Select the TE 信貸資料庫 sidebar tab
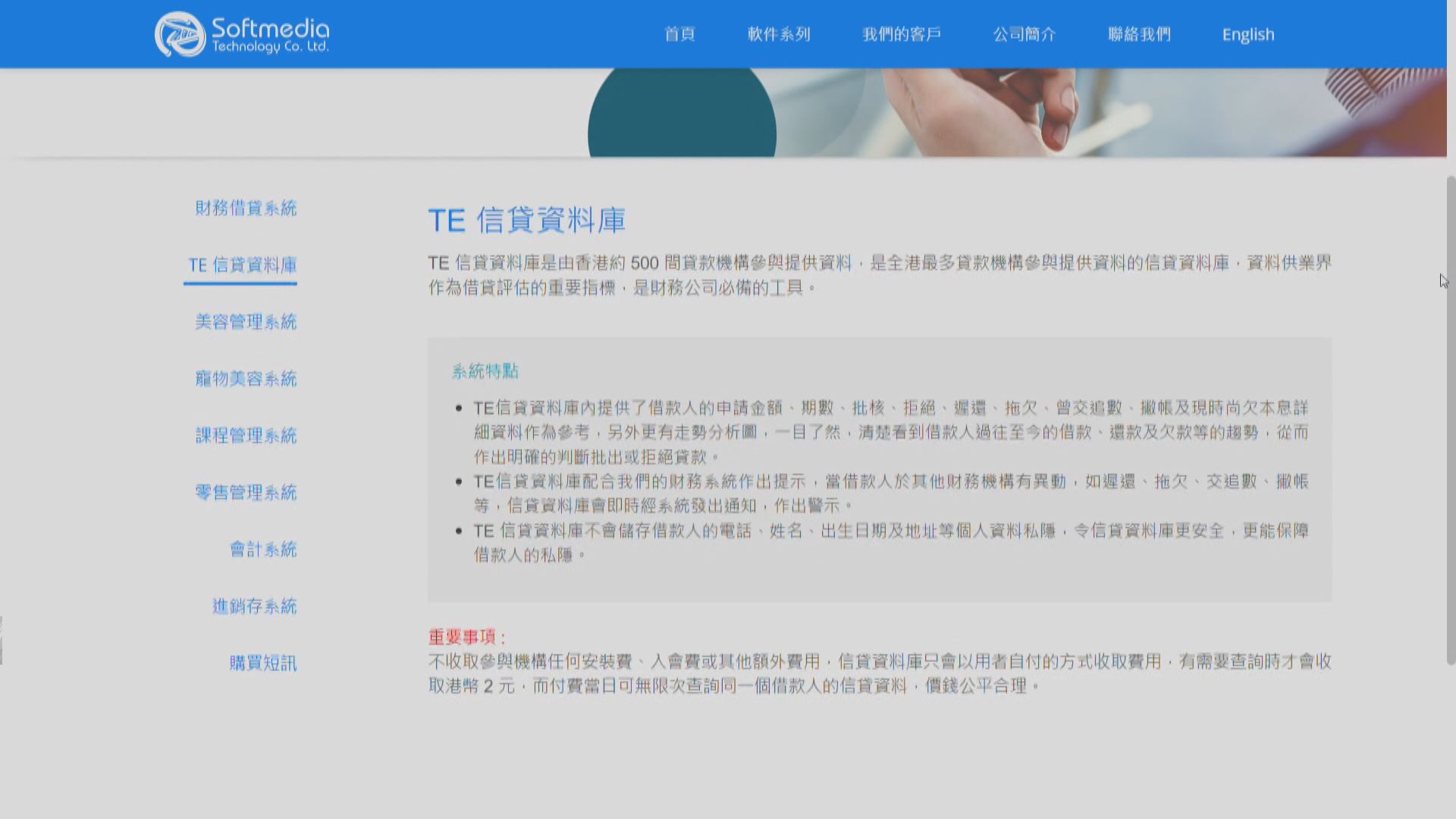This screenshot has height=819, width=1456. [x=242, y=265]
